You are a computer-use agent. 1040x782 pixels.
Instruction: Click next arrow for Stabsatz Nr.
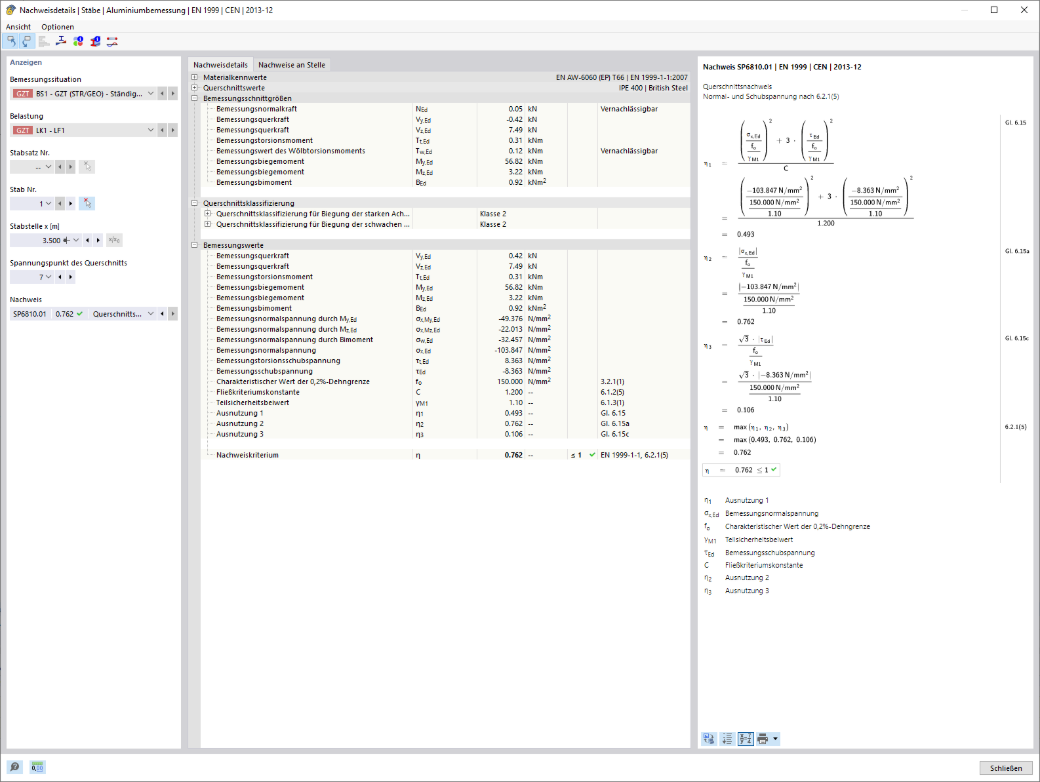(x=71, y=166)
